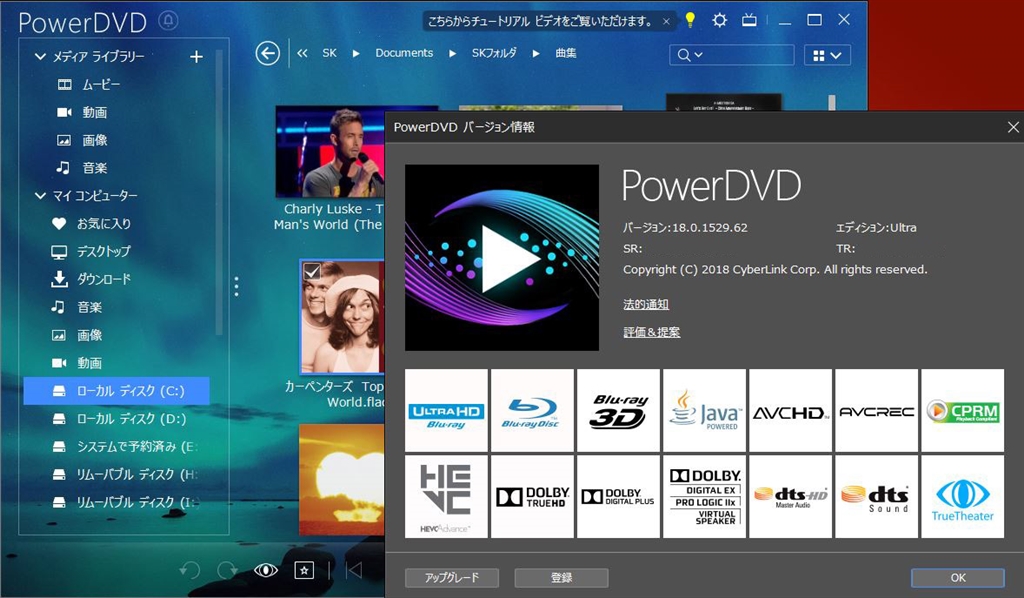Open the view mode dropdown
This screenshot has width=1024, height=598.
pos(827,55)
